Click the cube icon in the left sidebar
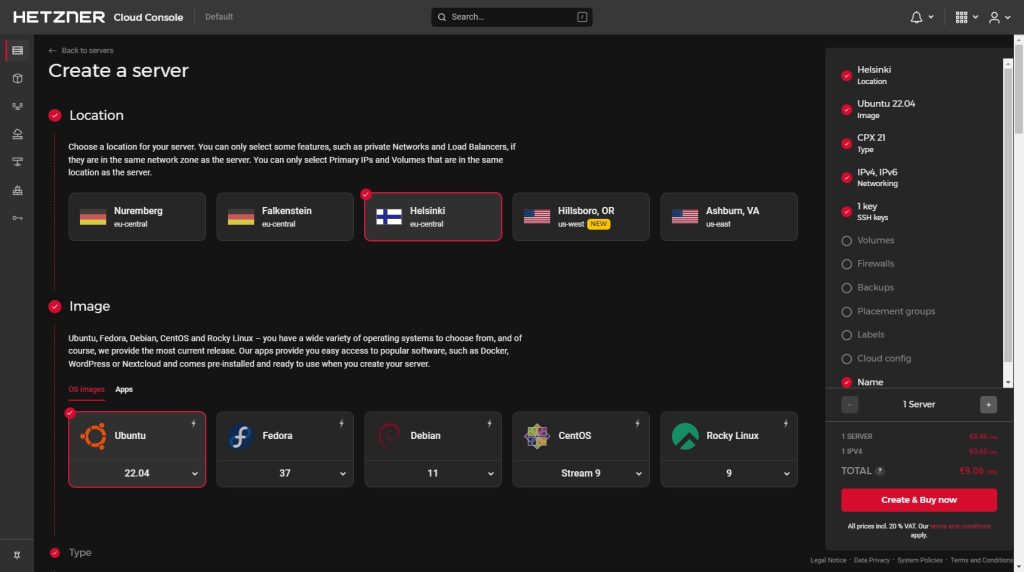Viewport: 1024px width, 572px height. click(17, 78)
